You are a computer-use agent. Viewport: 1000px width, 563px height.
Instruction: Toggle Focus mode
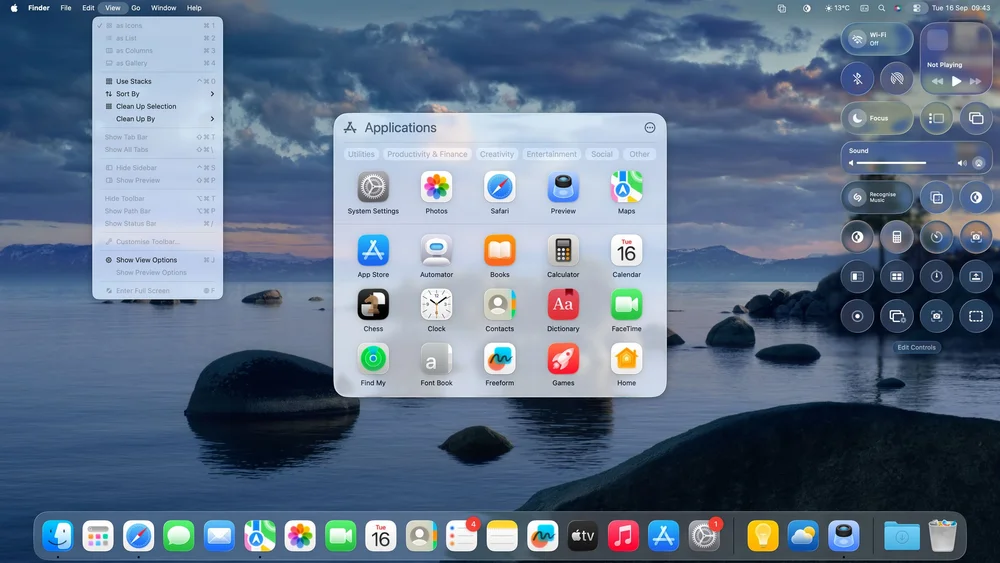click(x=877, y=118)
